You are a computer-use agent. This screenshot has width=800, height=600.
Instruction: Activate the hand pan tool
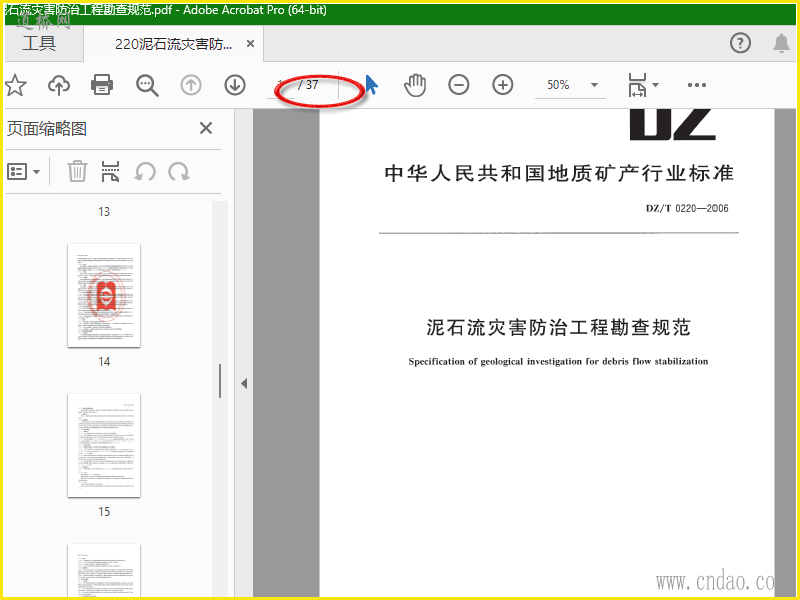pyautogui.click(x=415, y=85)
